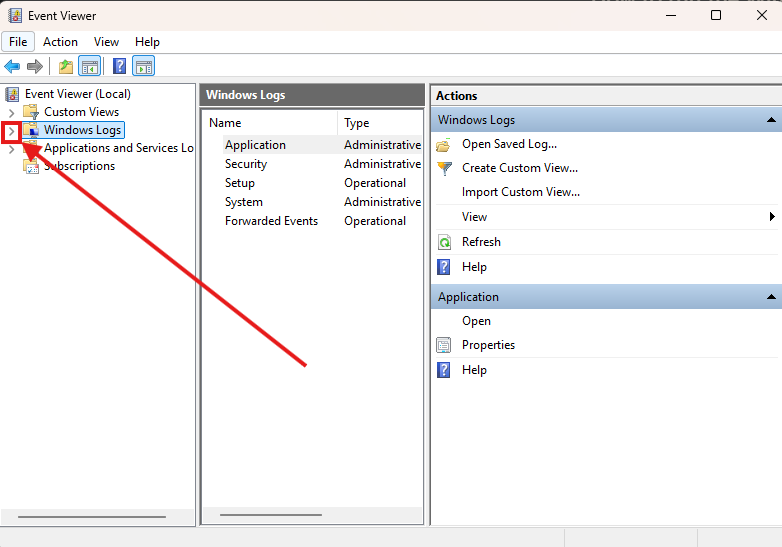Click the Properties icon in Actions

click(x=443, y=345)
